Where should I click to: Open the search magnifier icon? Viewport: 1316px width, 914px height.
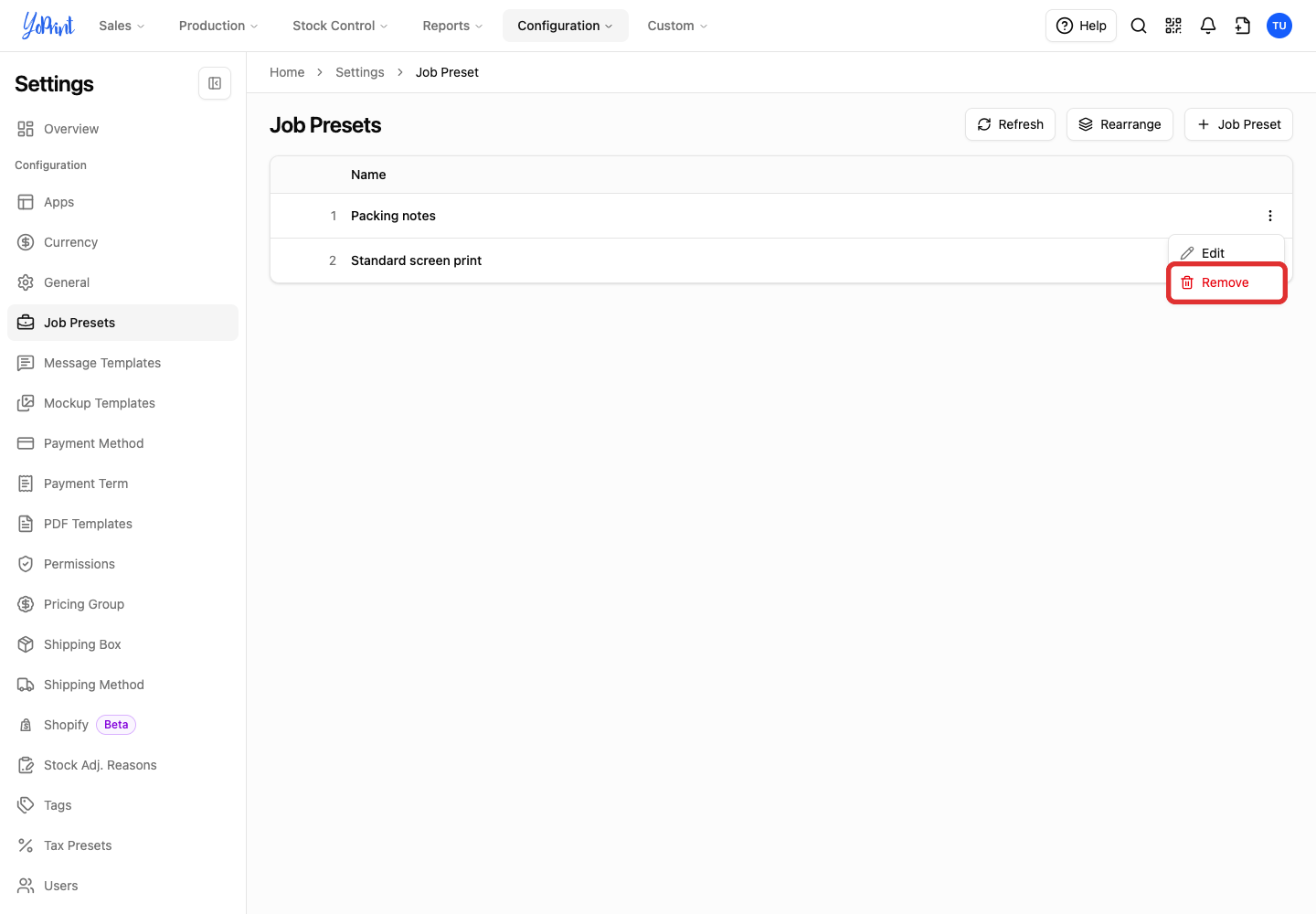click(x=1139, y=26)
